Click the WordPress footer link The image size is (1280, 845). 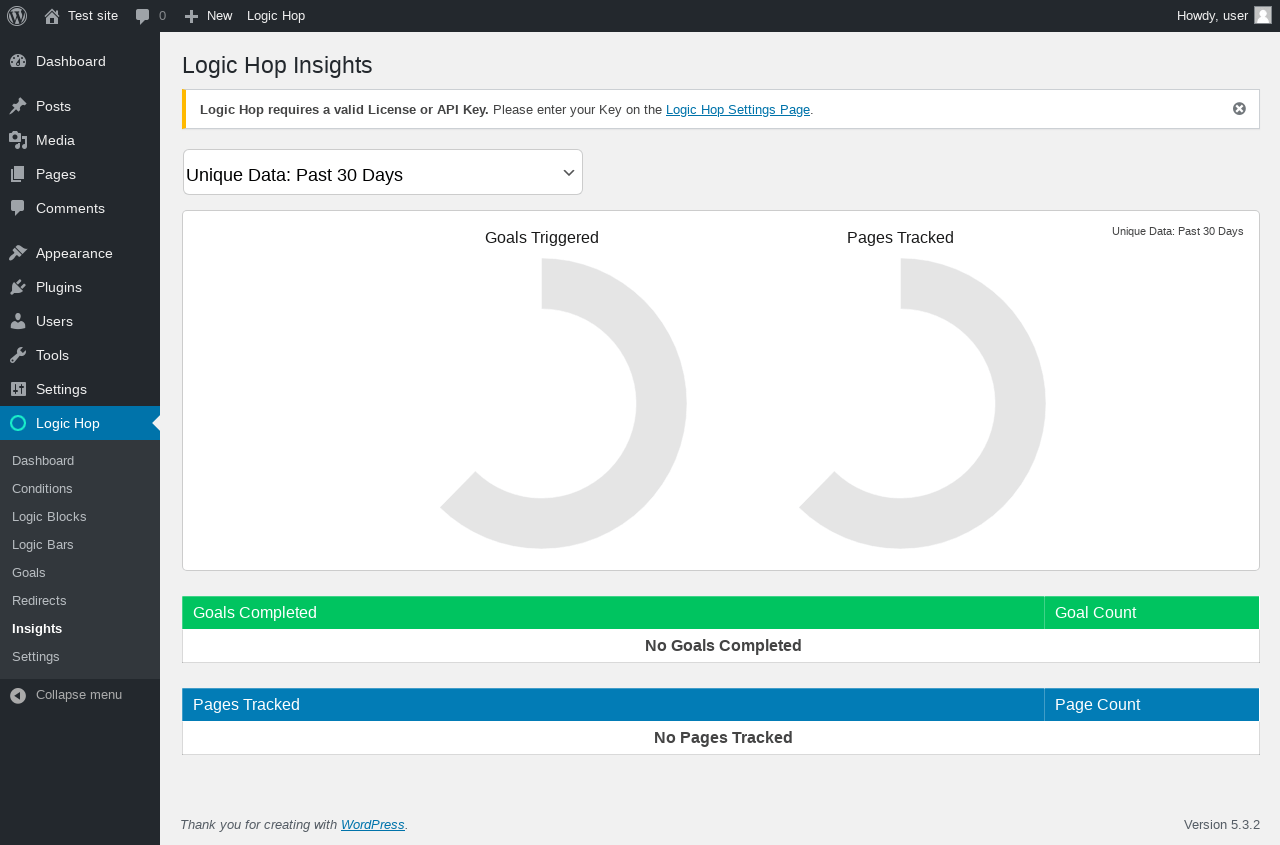click(373, 825)
